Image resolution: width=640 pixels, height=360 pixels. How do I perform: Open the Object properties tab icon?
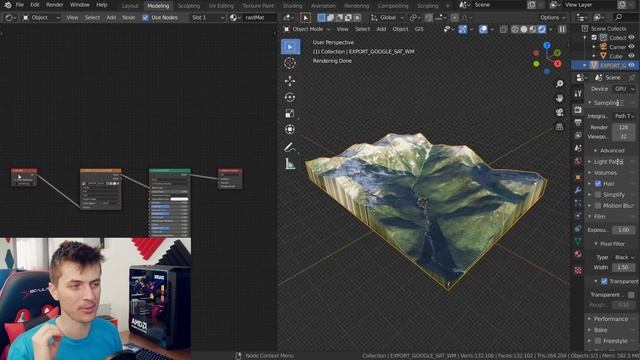coord(578,178)
